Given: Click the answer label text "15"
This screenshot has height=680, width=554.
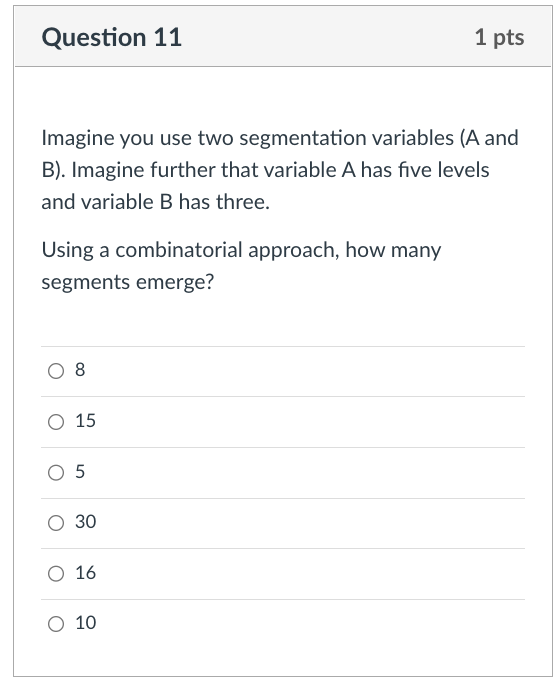Looking at the screenshot, I should pyautogui.click(x=85, y=421).
